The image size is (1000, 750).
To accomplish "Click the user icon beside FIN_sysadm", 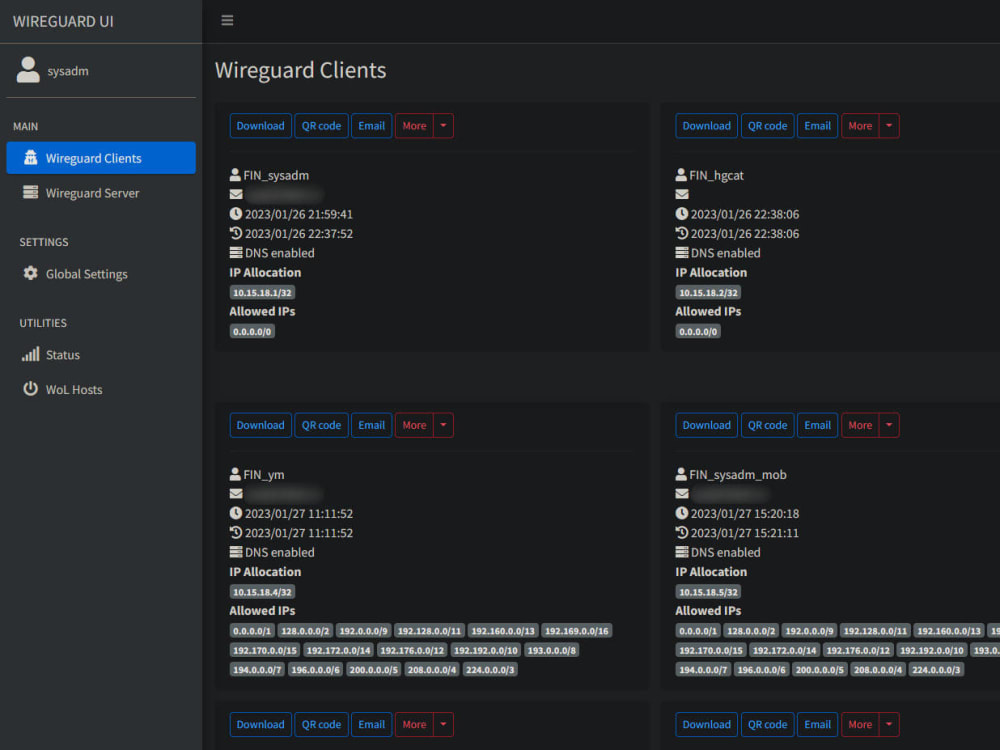I will click(x=236, y=174).
